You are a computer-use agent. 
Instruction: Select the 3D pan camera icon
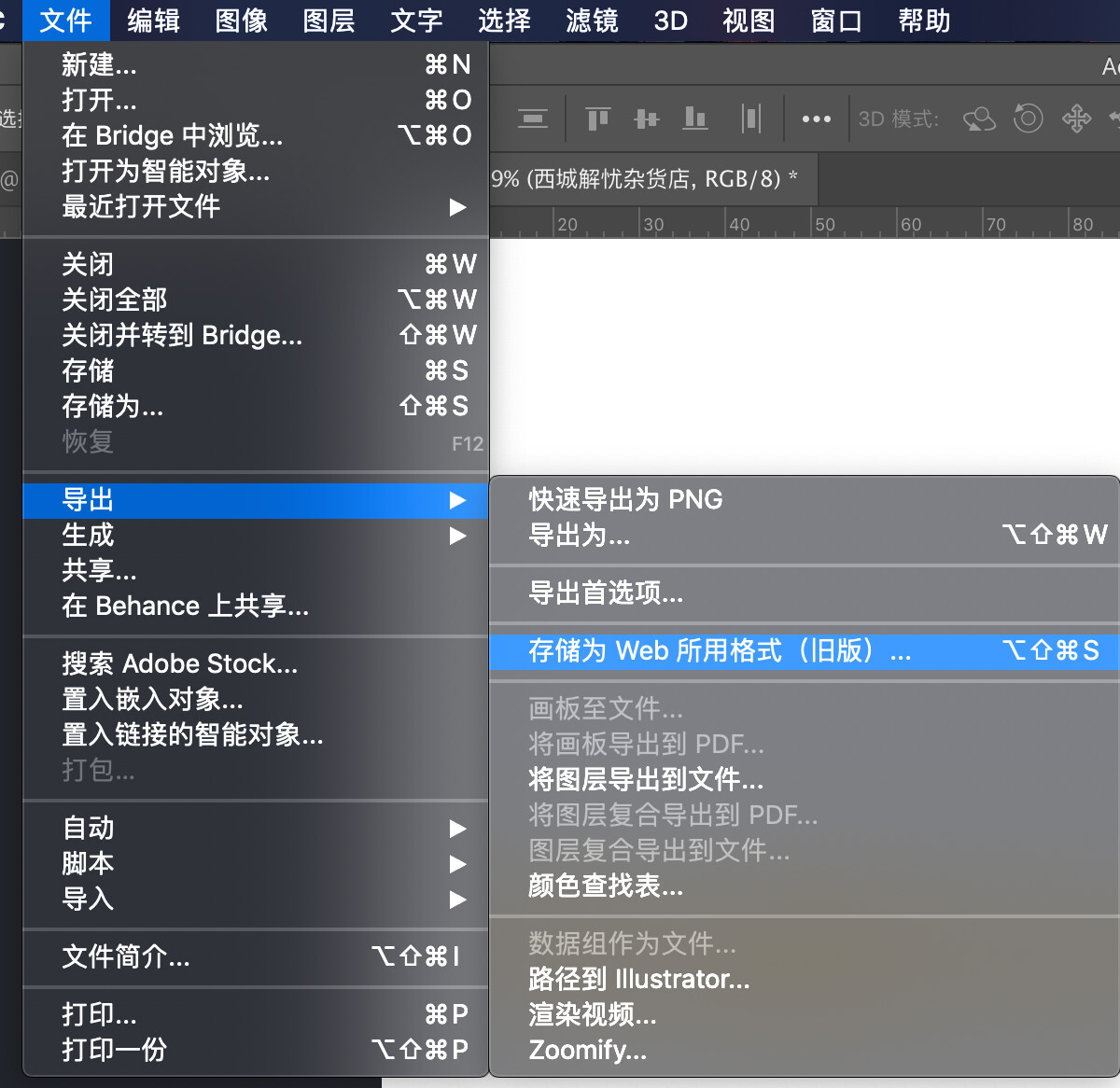1076,119
